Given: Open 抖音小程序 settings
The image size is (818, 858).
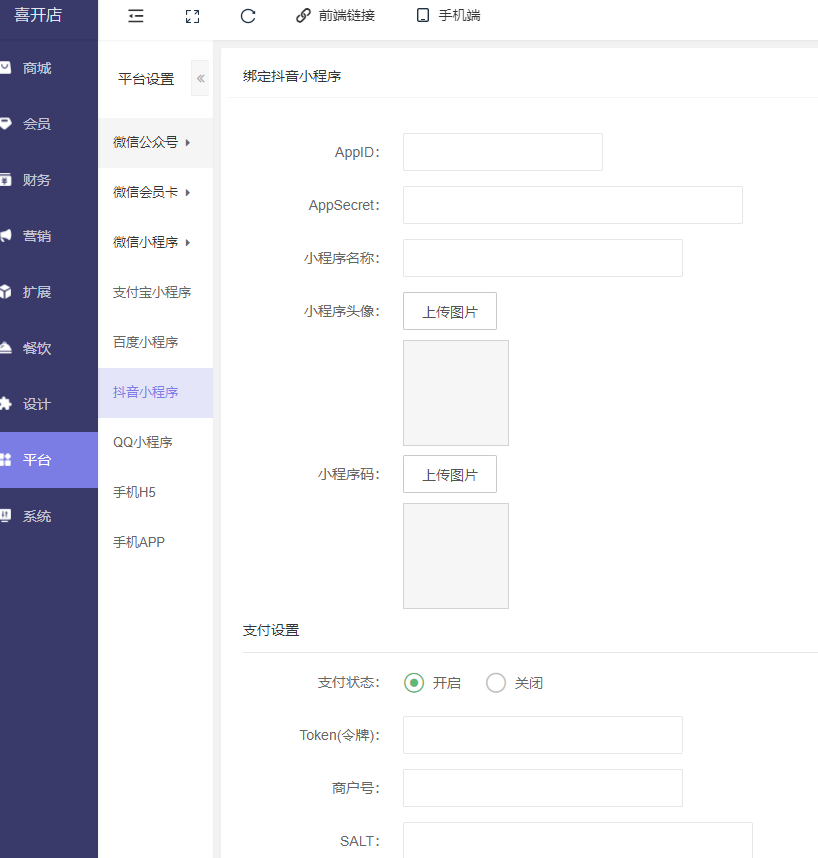Looking at the screenshot, I should pyautogui.click(x=155, y=392).
